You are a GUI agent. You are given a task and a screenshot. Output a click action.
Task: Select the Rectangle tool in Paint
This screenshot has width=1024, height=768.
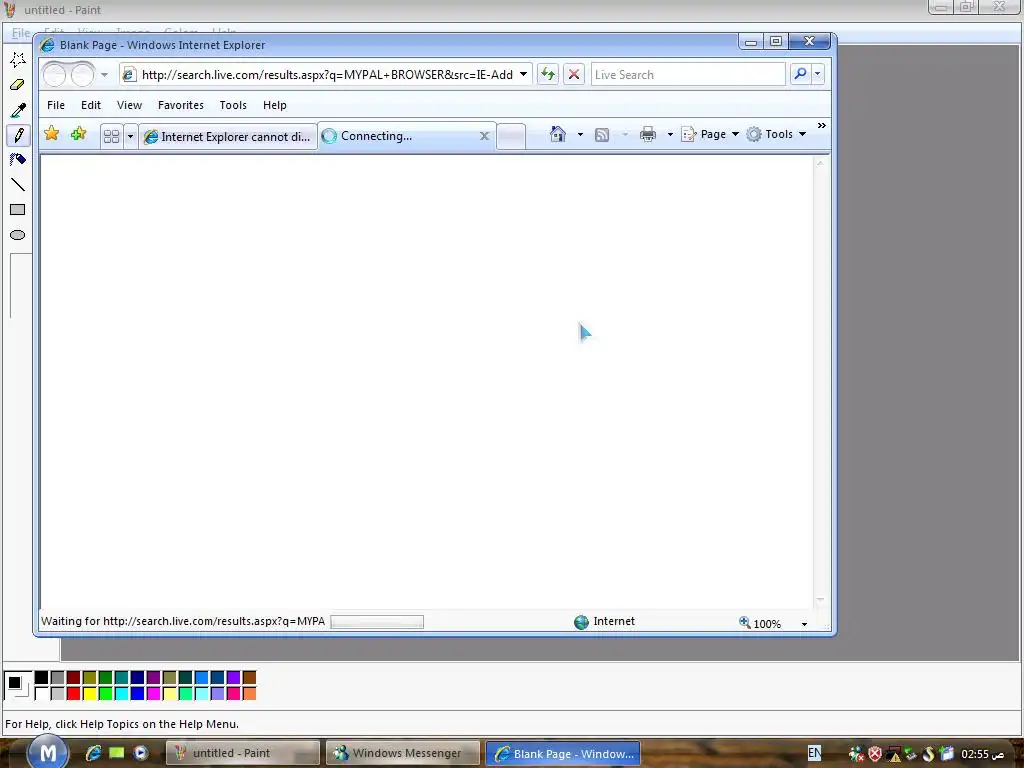pyautogui.click(x=18, y=210)
